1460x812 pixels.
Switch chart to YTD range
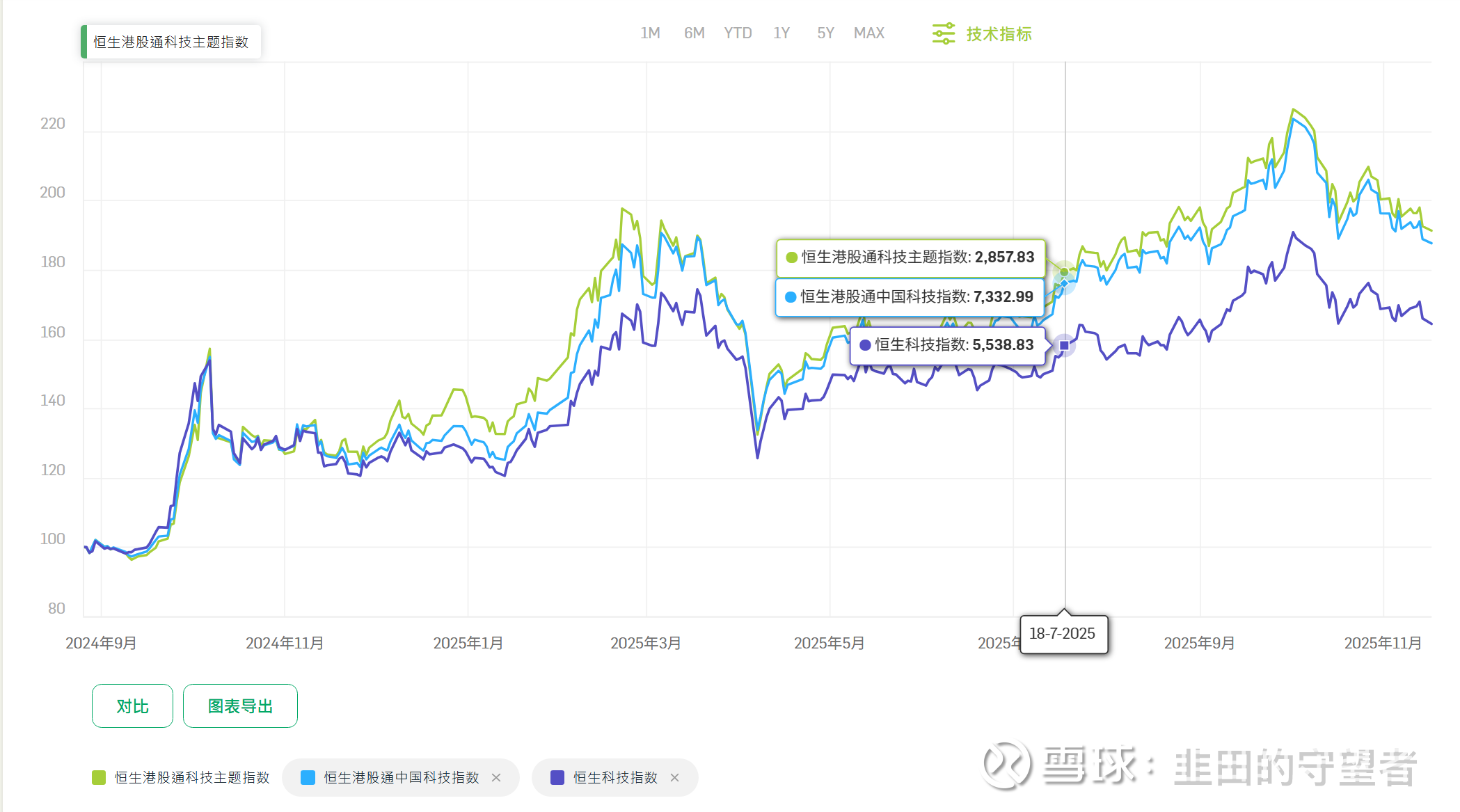point(738,33)
